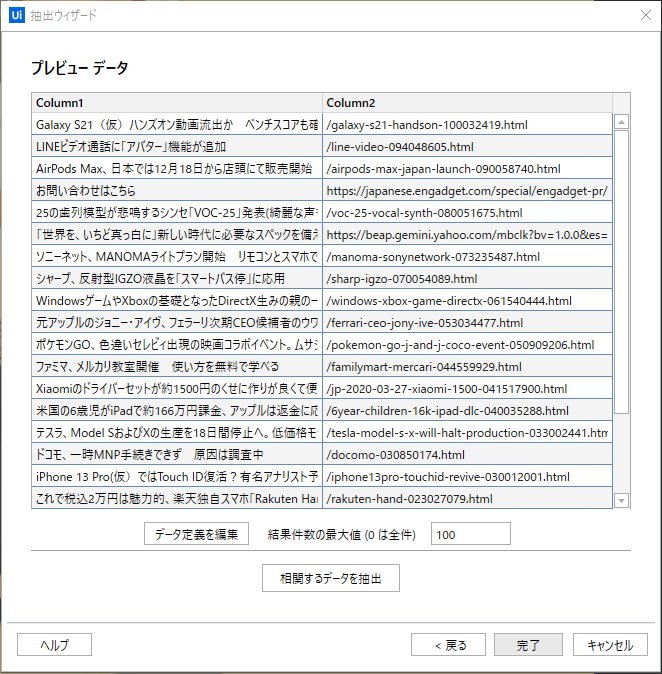The height and width of the screenshot is (674, 662).
Task: Click the table scrollbar up arrow
Action: click(x=621, y=122)
